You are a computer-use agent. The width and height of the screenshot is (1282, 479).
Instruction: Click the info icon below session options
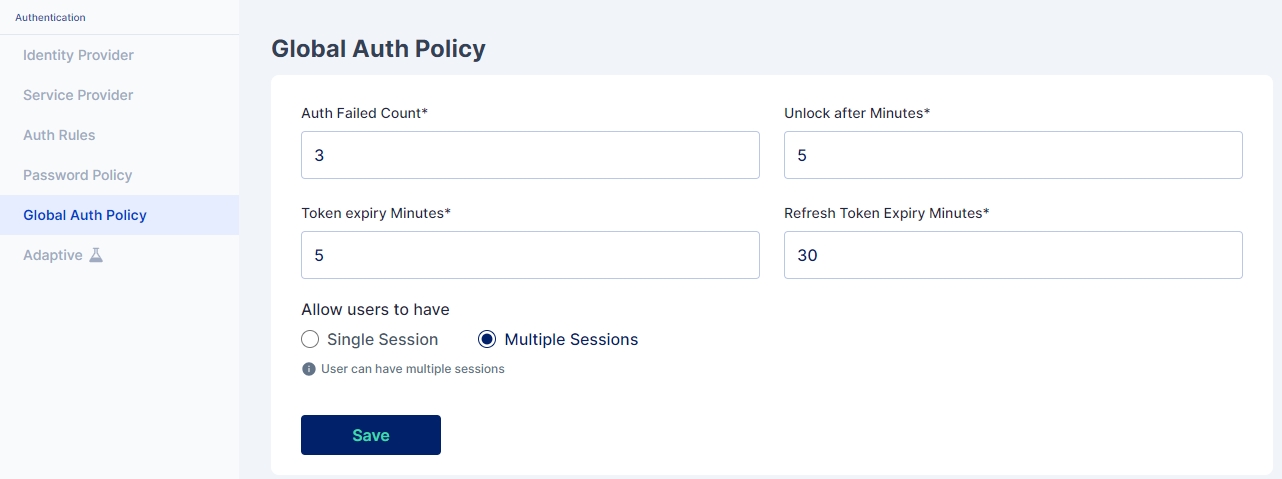[309, 369]
